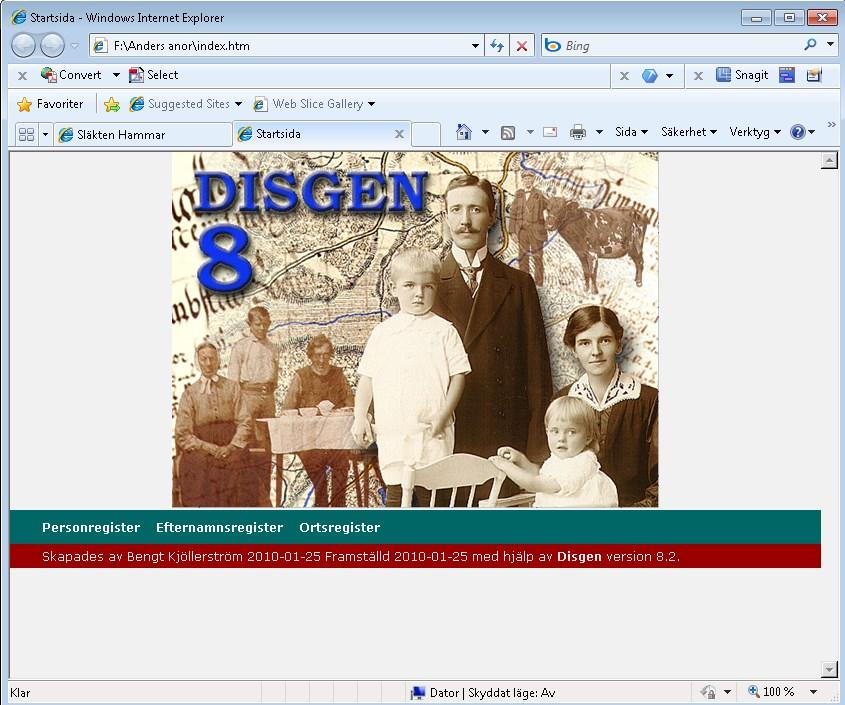Click the bold Disgen link in footer
The height and width of the screenshot is (705, 845).
point(579,556)
